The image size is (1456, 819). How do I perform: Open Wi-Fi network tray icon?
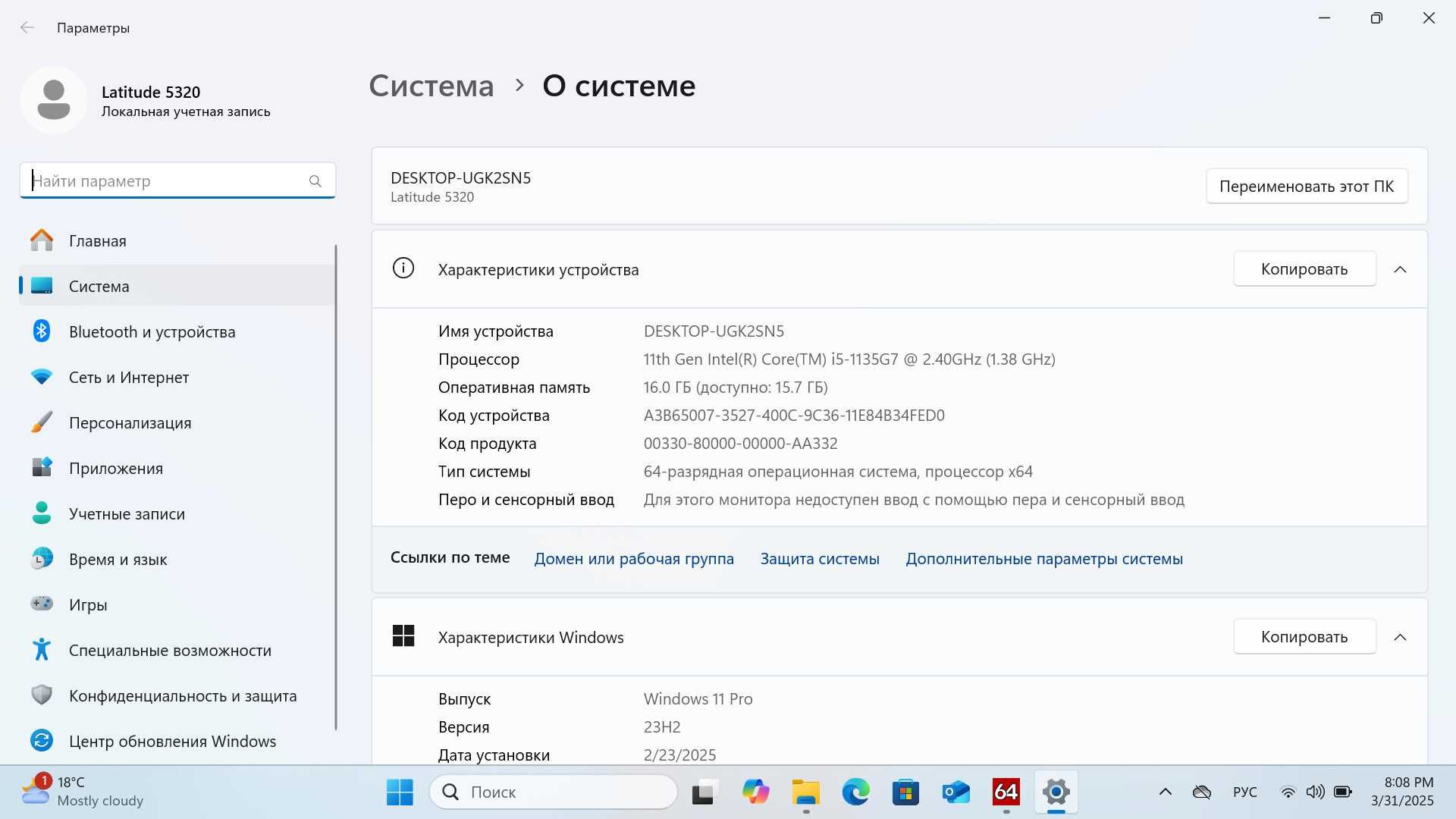pos(1288,792)
